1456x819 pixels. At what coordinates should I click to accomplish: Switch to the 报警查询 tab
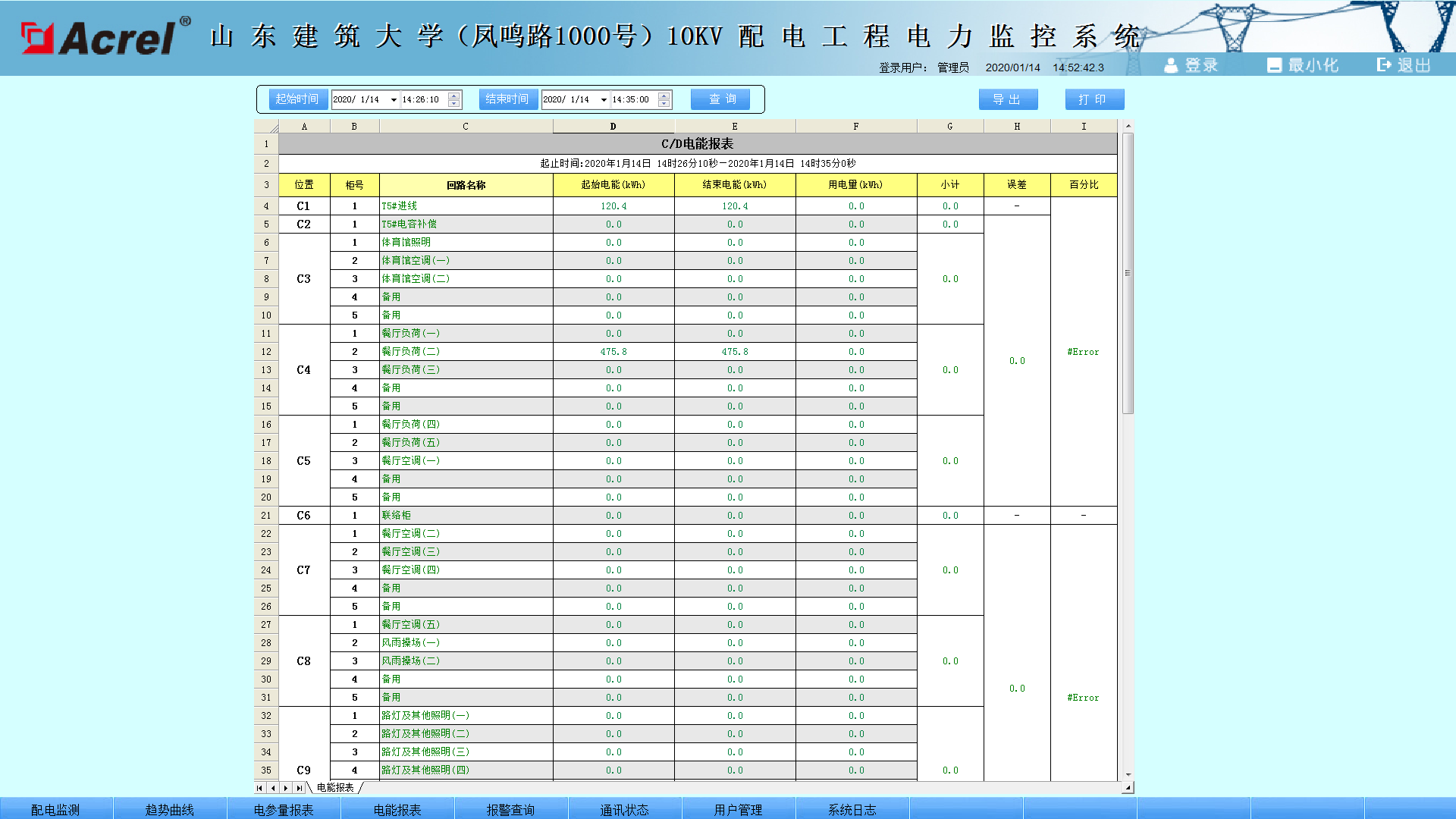[x=510, y=809]
